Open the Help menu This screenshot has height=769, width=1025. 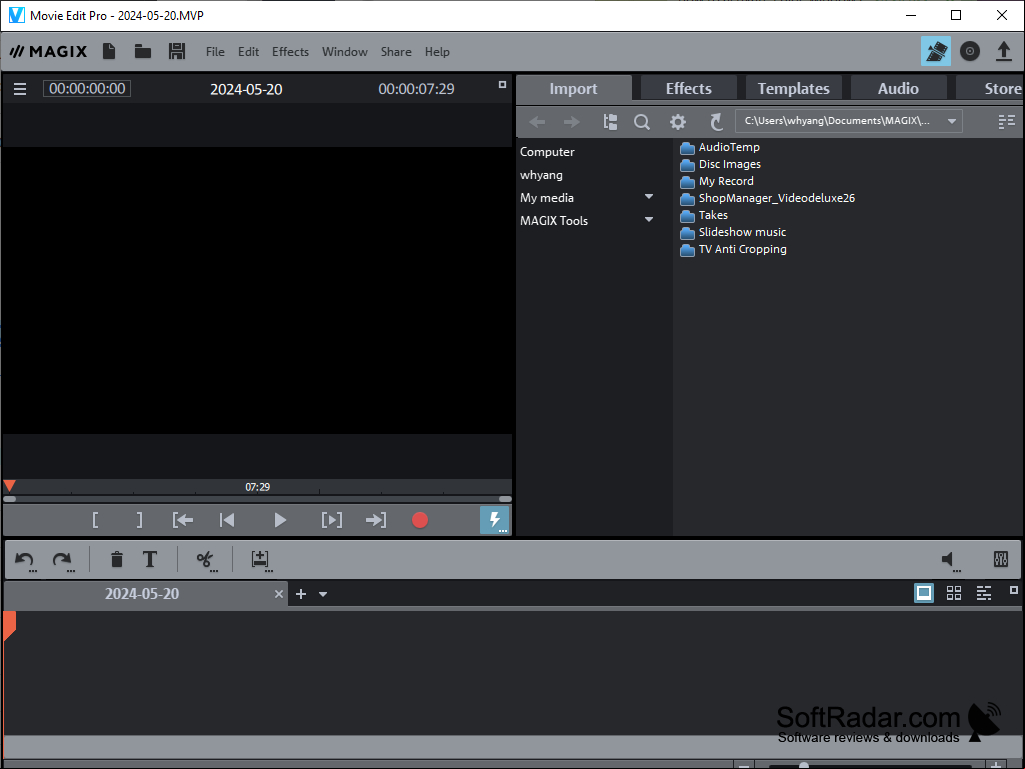437,52
